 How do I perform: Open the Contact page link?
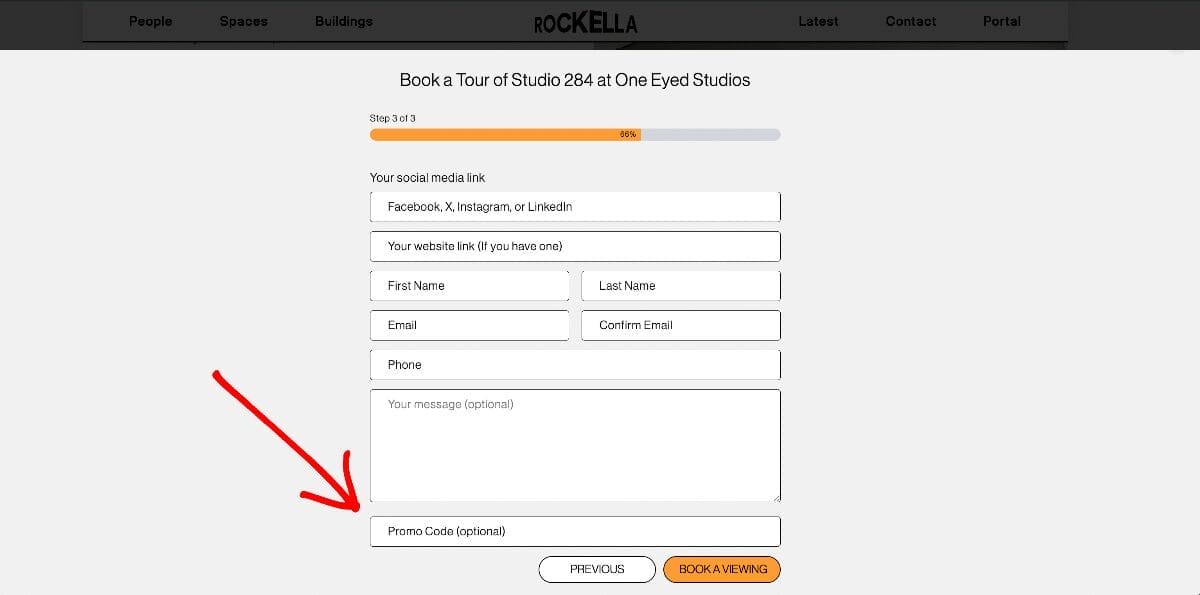tap(911, 21)
